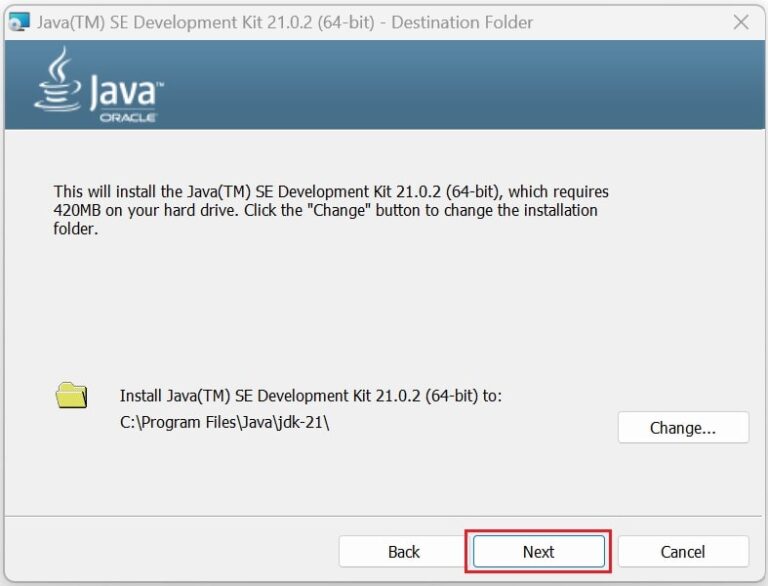Click the window title bar text
The width and height of the screenshot is (768, 586).
[x=285, y=22]
